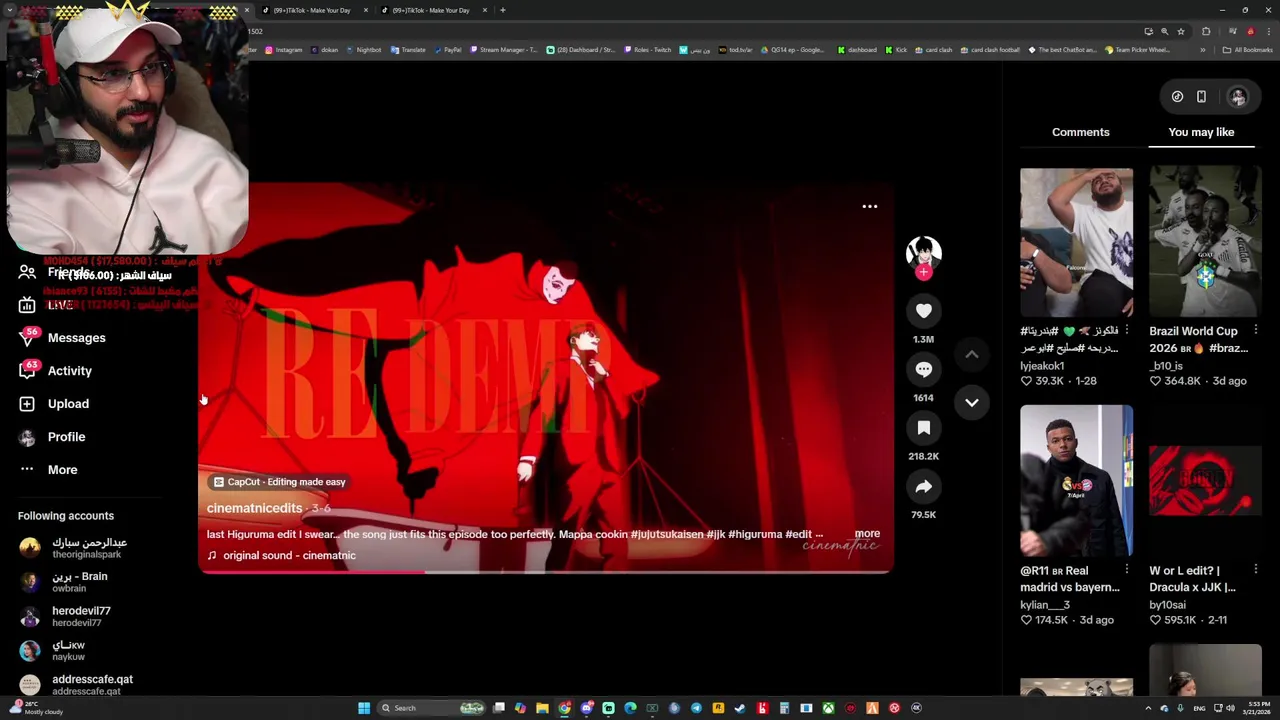Open Chrome three-dot menu
The image size is (1280, 720).
1268,31
